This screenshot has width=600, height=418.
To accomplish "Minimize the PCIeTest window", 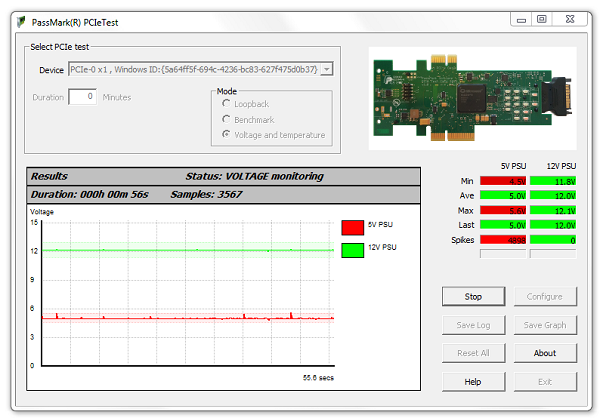I will click(x=521, y=20).
